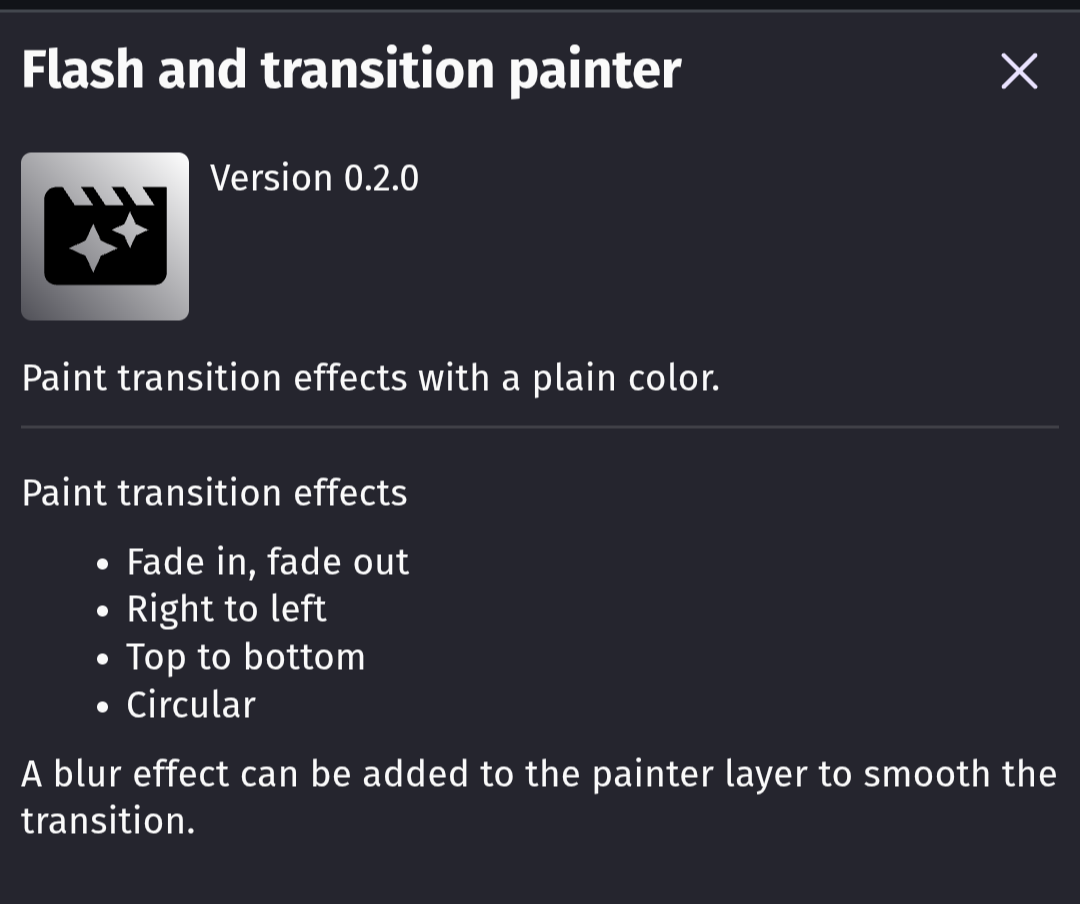Click the bullet before "Right to left"
Viewport: 1080px width, 904px height.
(103, 611)
